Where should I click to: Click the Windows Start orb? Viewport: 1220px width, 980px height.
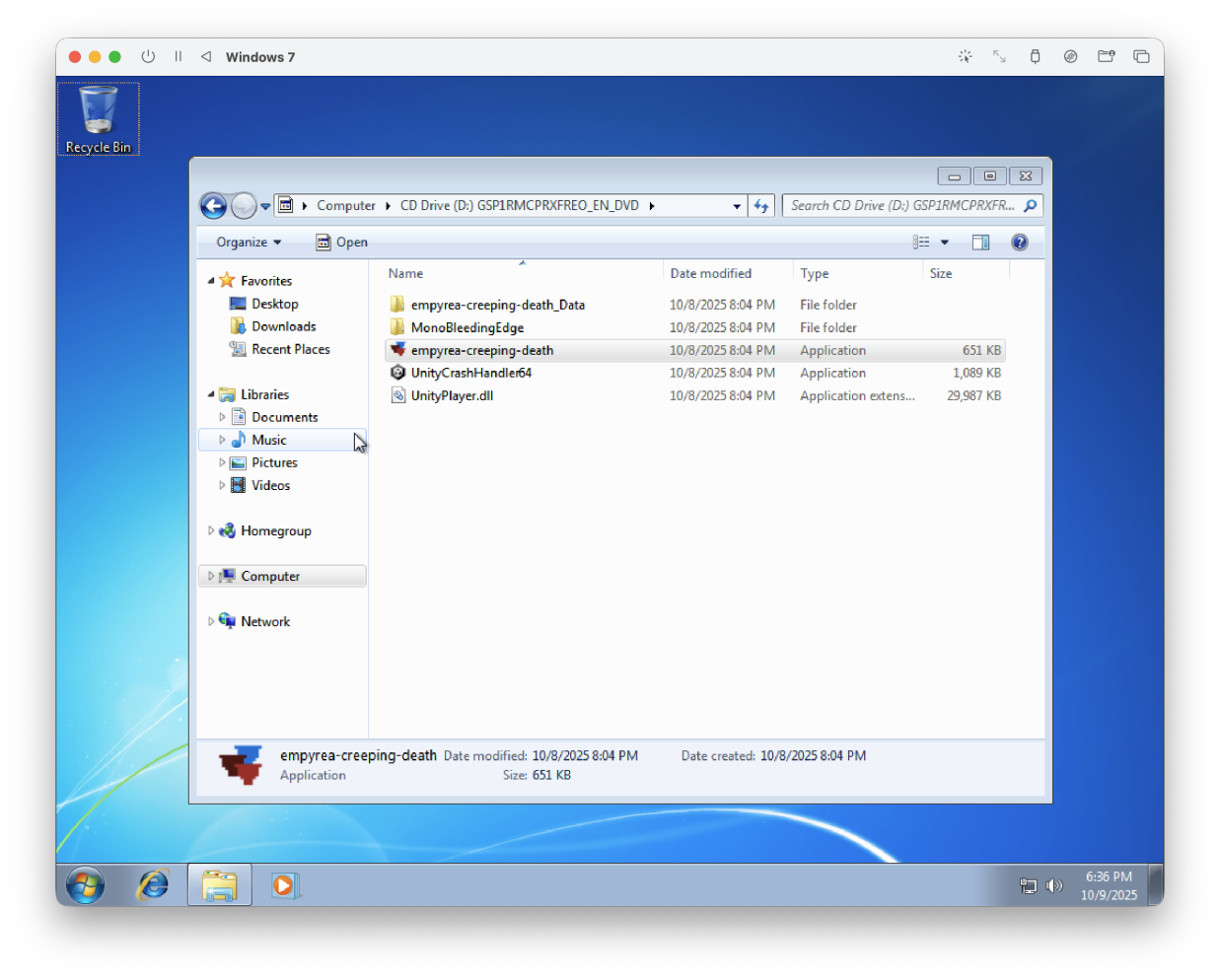tap(86, 884)
